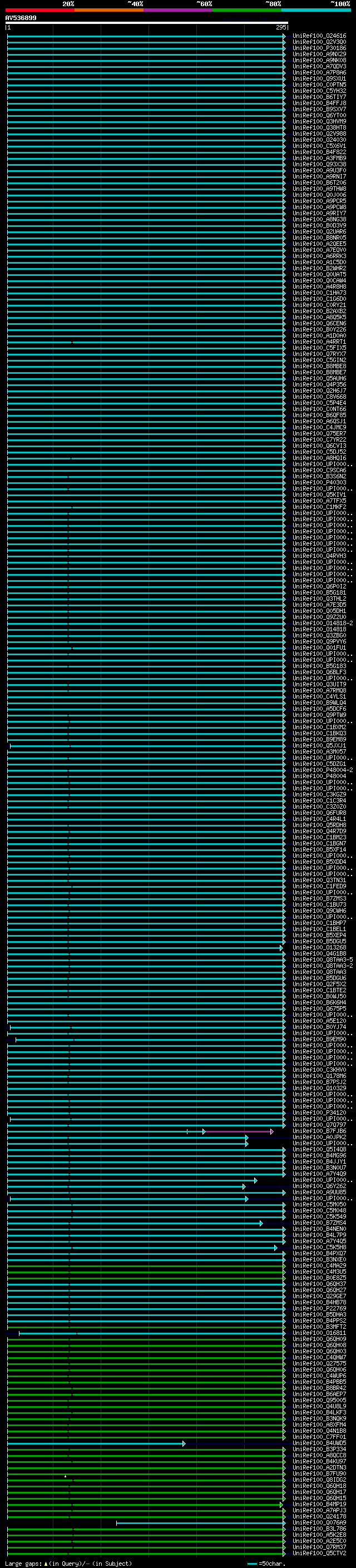Open hit UniRef100_P30186
The image size is (356, 1568).
click(x=319, y=48)
